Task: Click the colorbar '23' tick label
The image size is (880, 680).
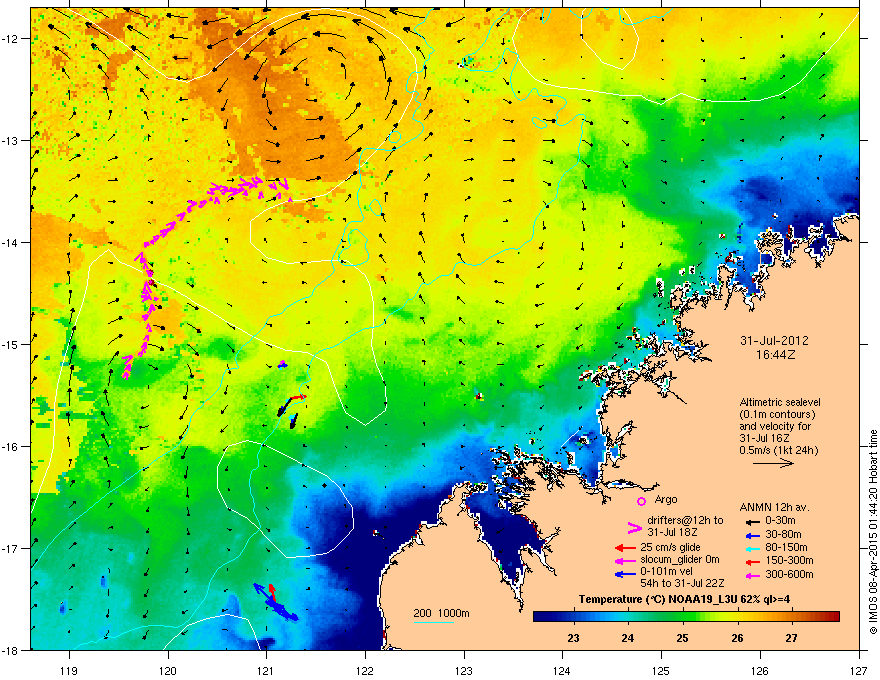Action: point(573,638)
